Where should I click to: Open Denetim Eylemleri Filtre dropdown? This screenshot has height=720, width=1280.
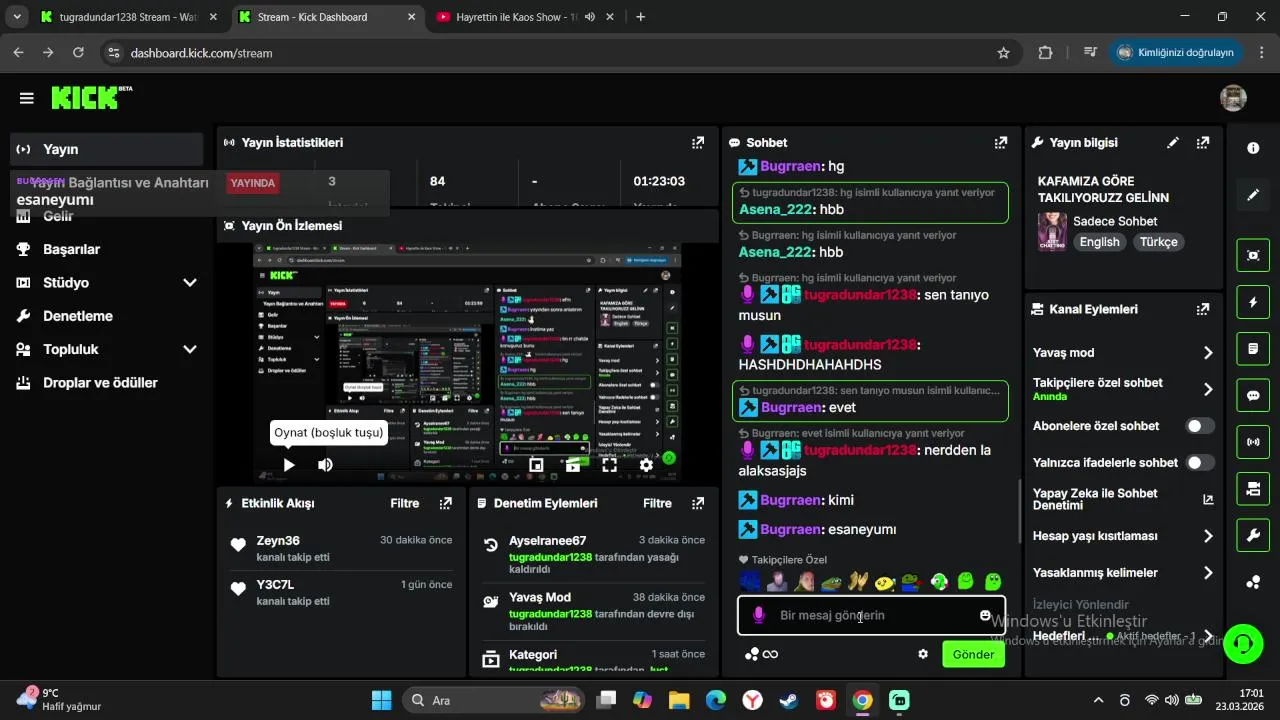click(657, 503)
